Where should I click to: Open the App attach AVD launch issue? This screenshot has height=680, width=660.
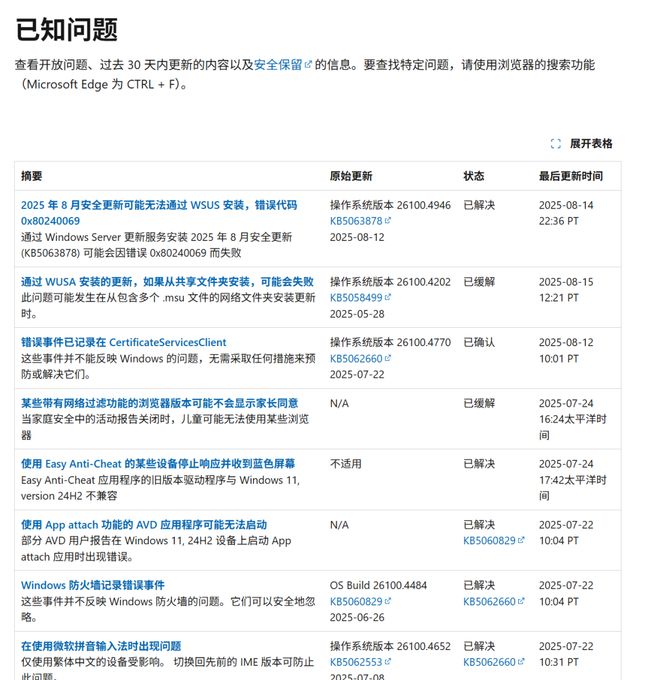coord(143,524)
